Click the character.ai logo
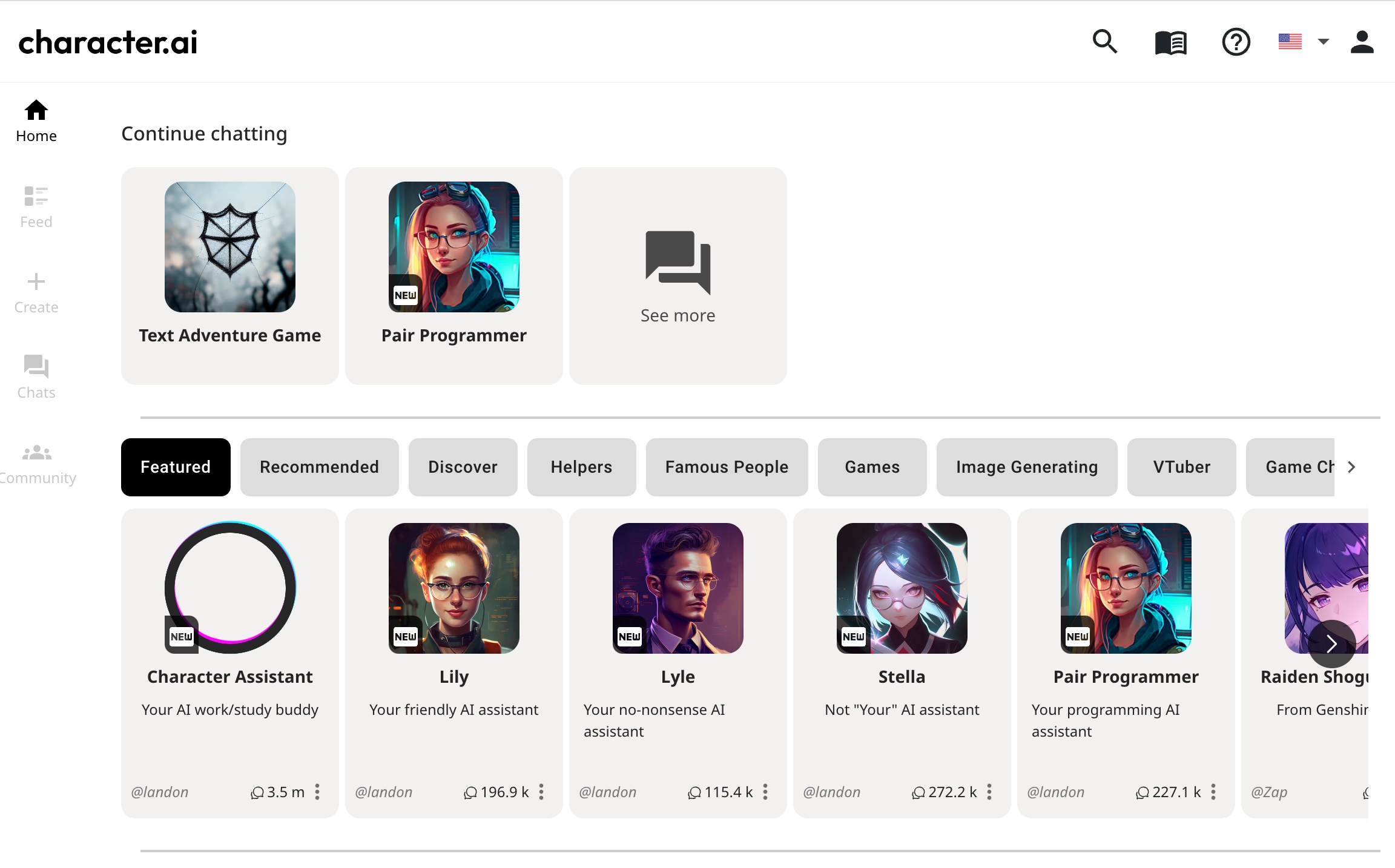Viewport: 1395px width, 868px height. click(x=108, y=42)
